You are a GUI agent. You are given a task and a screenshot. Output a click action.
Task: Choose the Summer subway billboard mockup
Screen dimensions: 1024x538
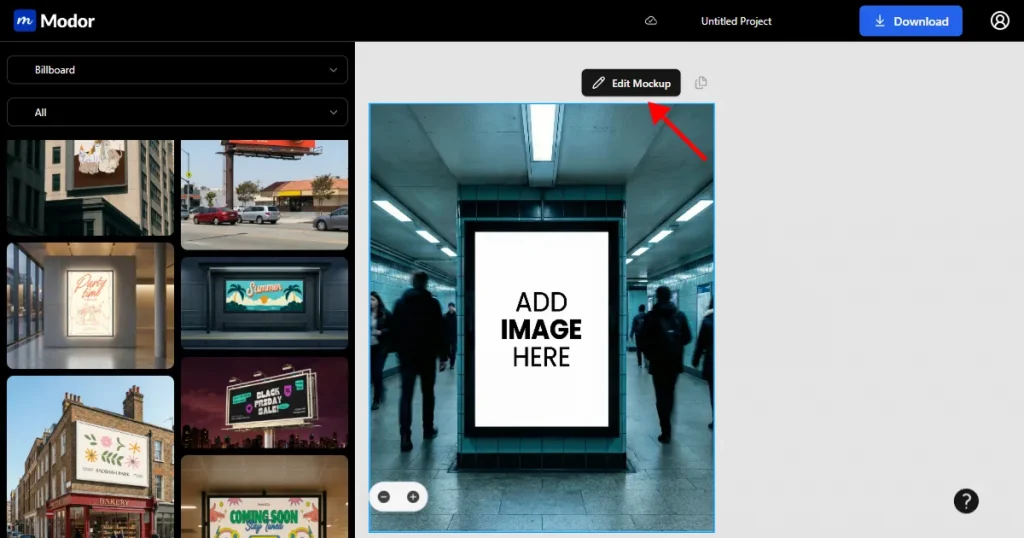click(x=264, y=304)
